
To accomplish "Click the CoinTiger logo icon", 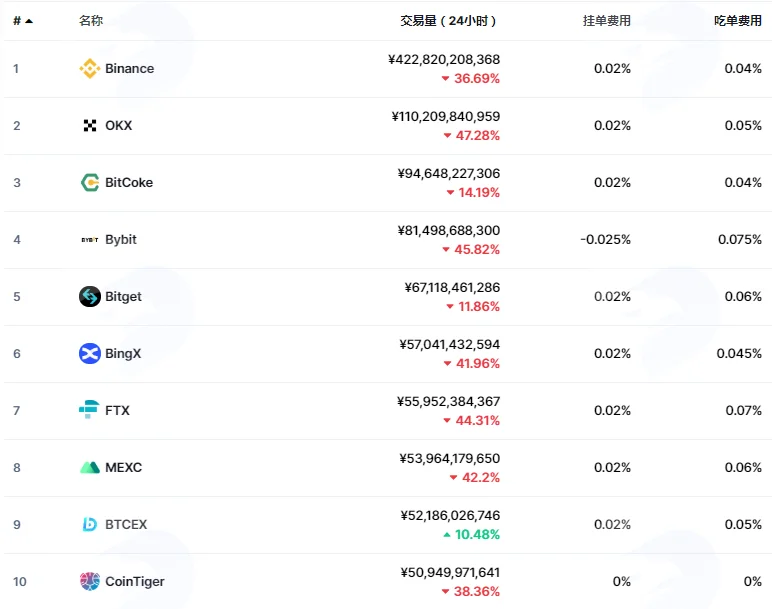I will pyautogui.click(x=90, y=581).
